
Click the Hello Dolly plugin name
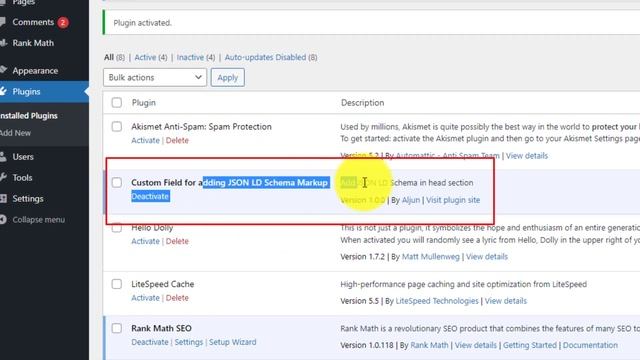tap(152, 228)
